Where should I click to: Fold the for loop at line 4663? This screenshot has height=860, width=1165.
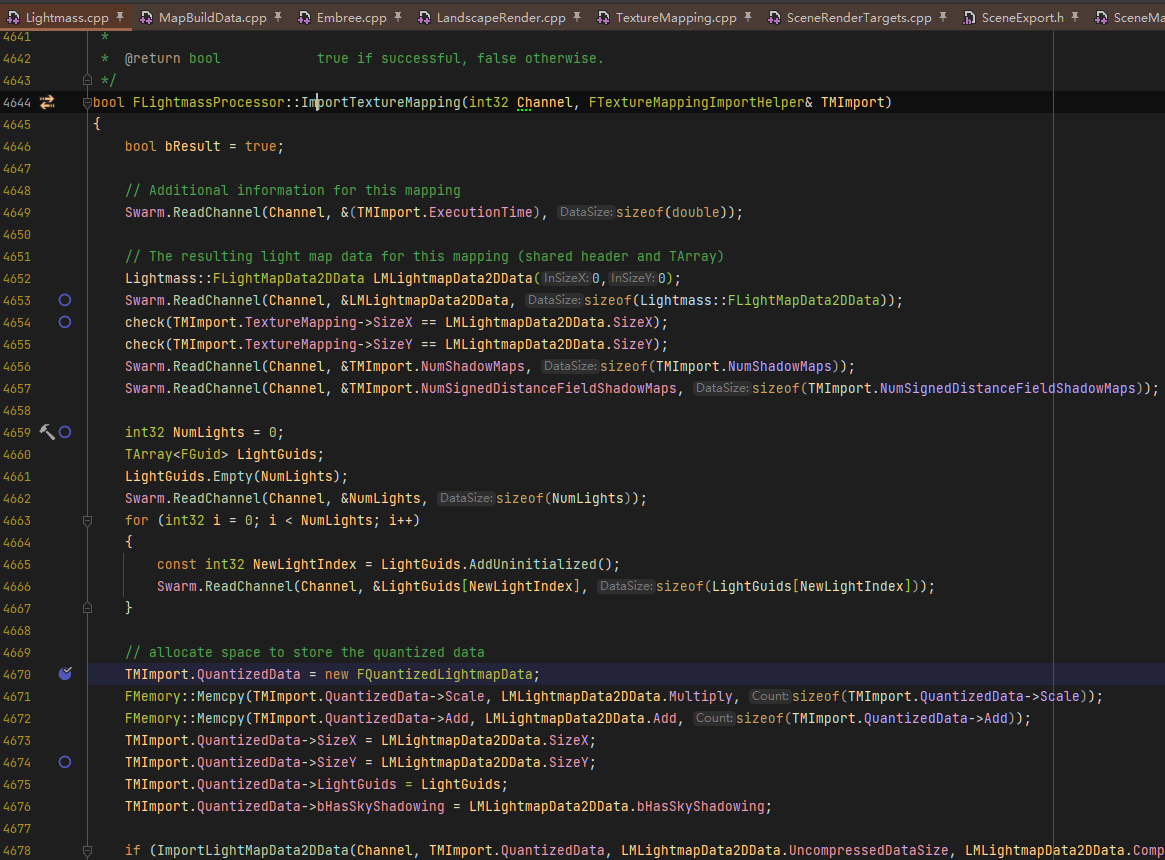pos(88,520)
